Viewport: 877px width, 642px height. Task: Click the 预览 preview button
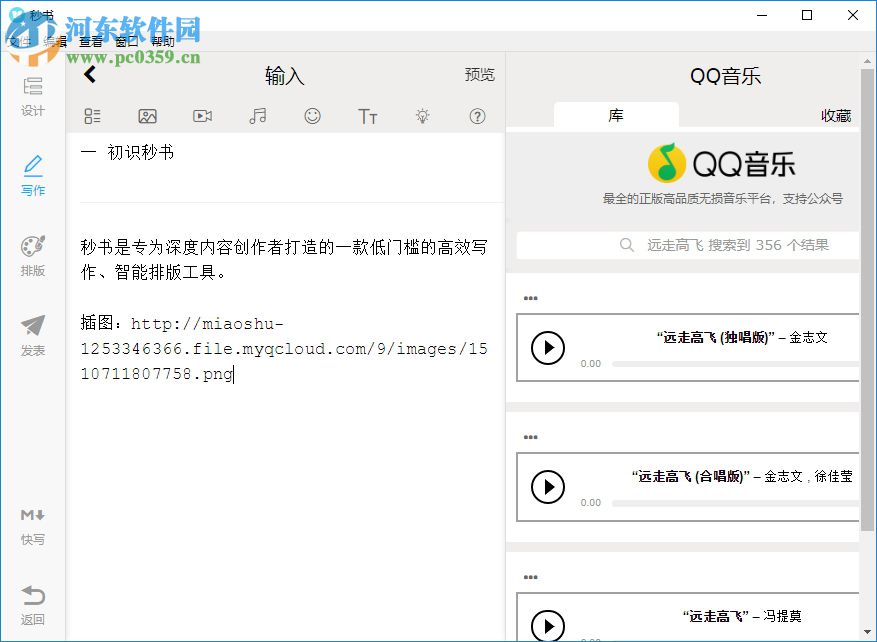479,74
